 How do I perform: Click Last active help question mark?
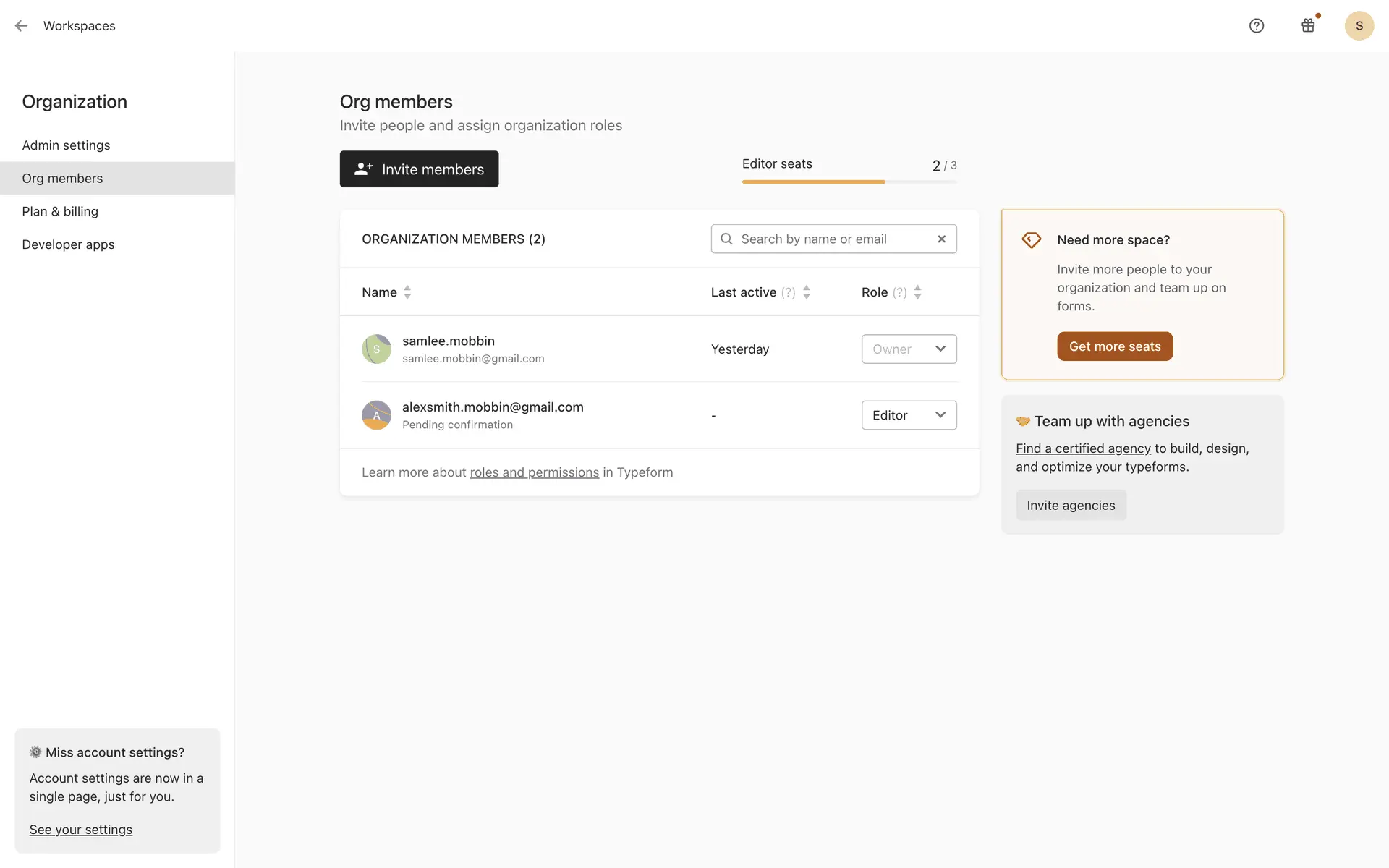click(788, 292)
